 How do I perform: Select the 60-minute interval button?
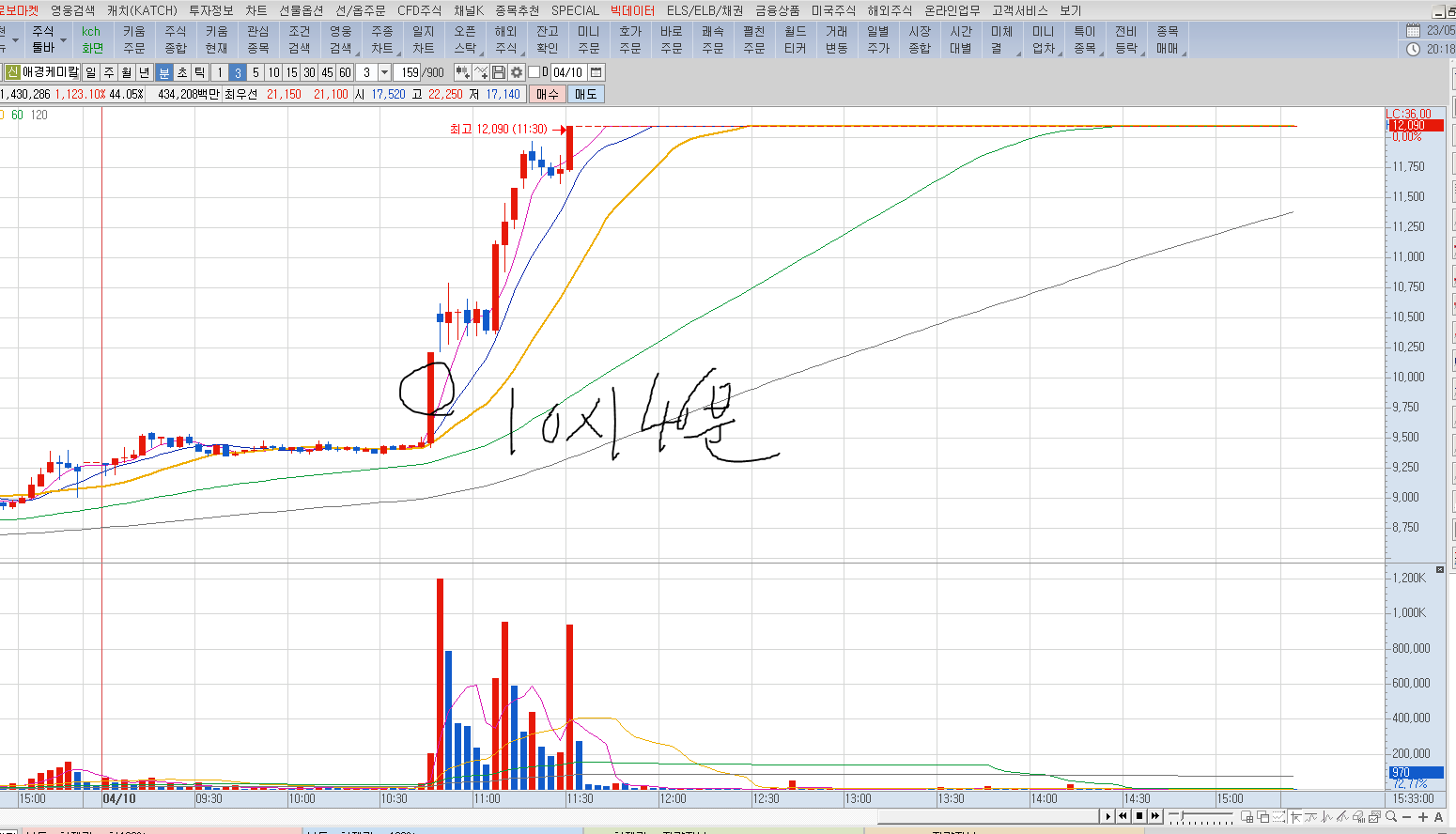pyautogui.click(x=345, y=72)
